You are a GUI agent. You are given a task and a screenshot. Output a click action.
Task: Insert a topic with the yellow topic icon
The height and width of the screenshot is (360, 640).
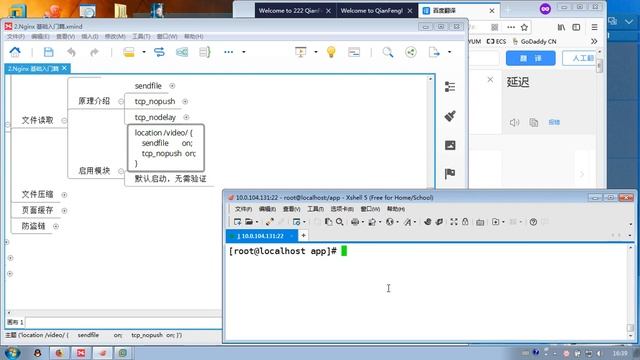click(129, 52)
